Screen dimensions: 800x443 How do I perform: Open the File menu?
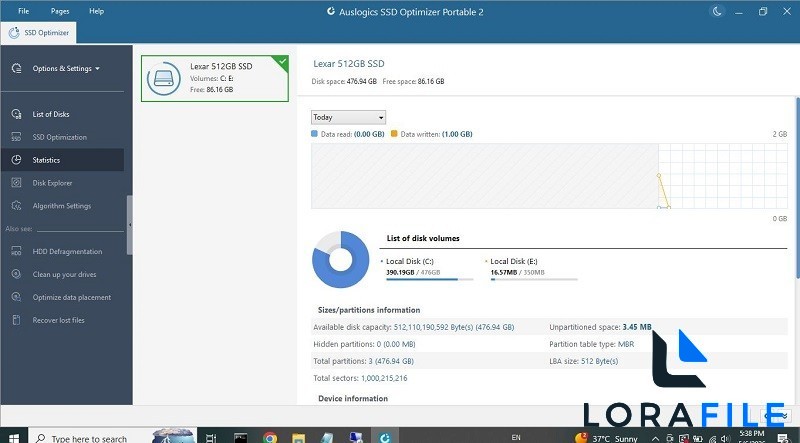tap(23, 11)
